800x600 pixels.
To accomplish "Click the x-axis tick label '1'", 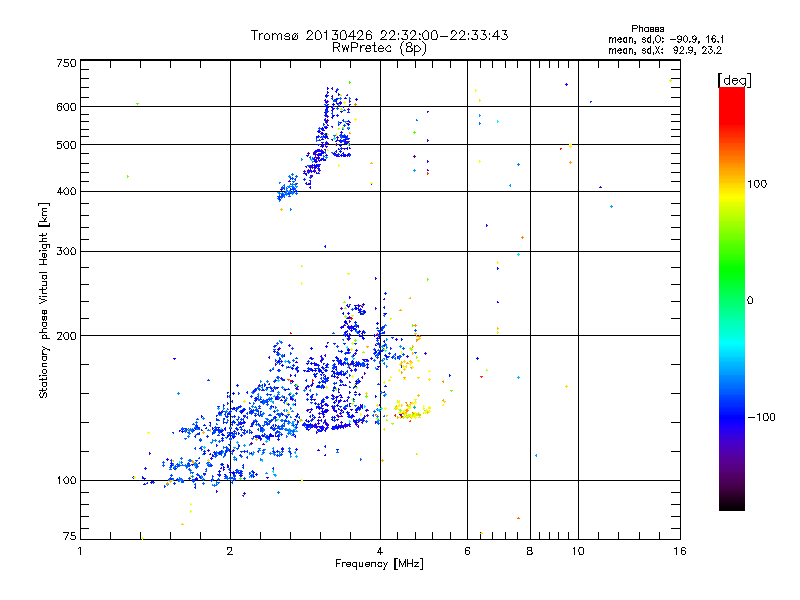I will click(80, 551).
